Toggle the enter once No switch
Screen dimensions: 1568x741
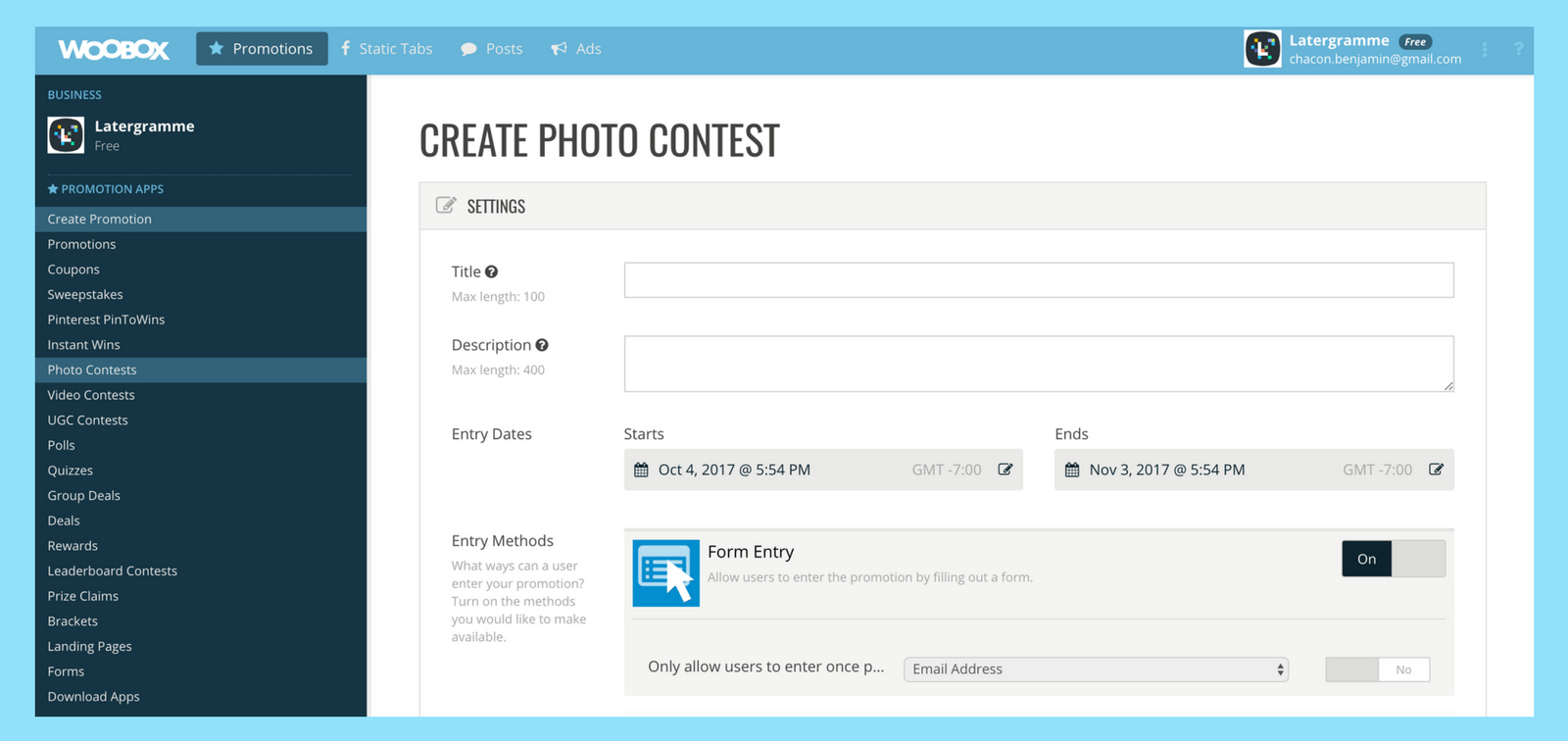point(1377,669)
